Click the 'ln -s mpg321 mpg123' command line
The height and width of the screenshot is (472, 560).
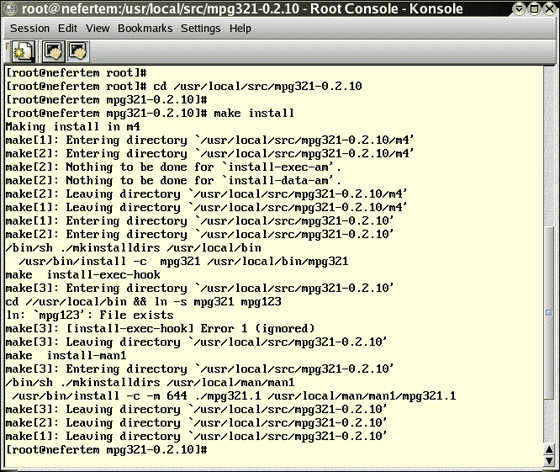144,301
